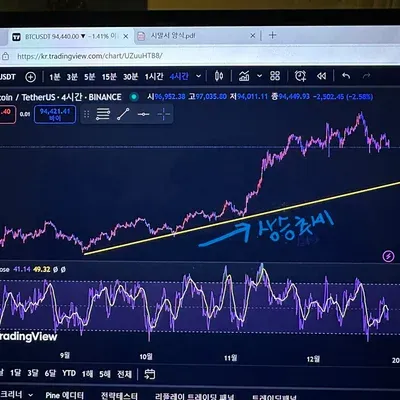Select the 5분 timeframe
The width and height of the screenshot is (400, 400).
tap(89, 77)
